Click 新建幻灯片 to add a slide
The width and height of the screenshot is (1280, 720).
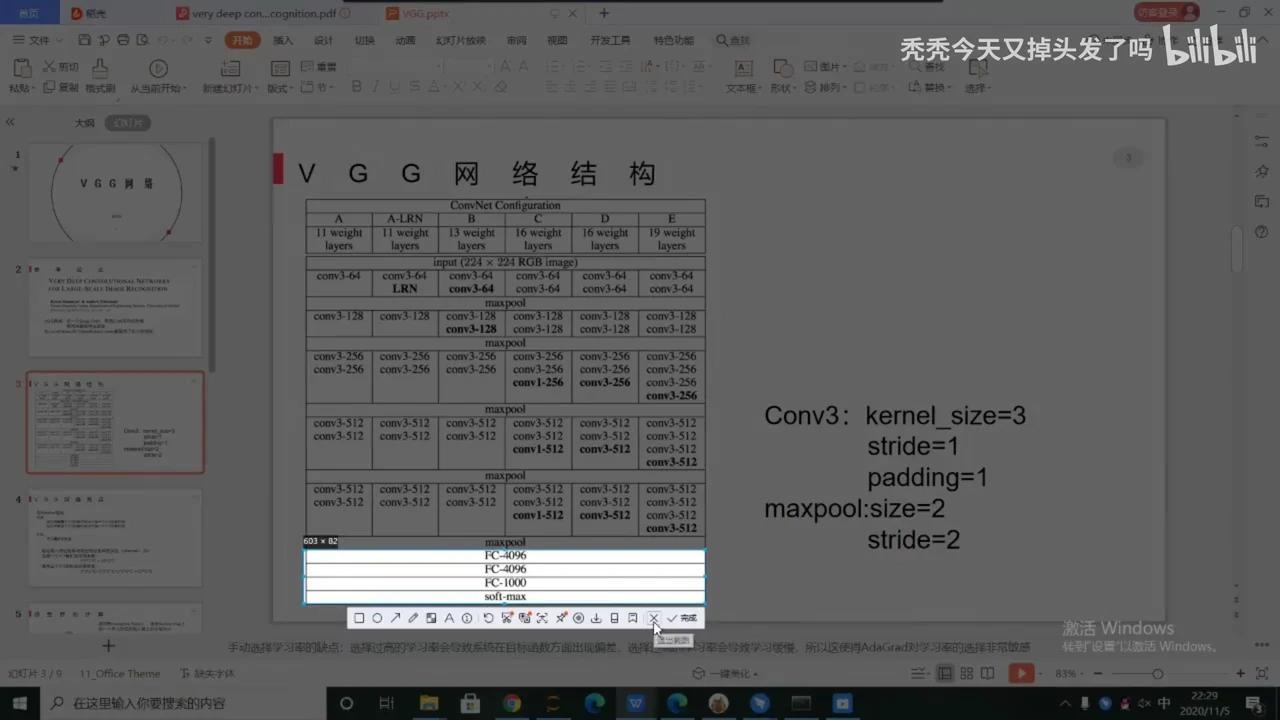click(230, 75)
